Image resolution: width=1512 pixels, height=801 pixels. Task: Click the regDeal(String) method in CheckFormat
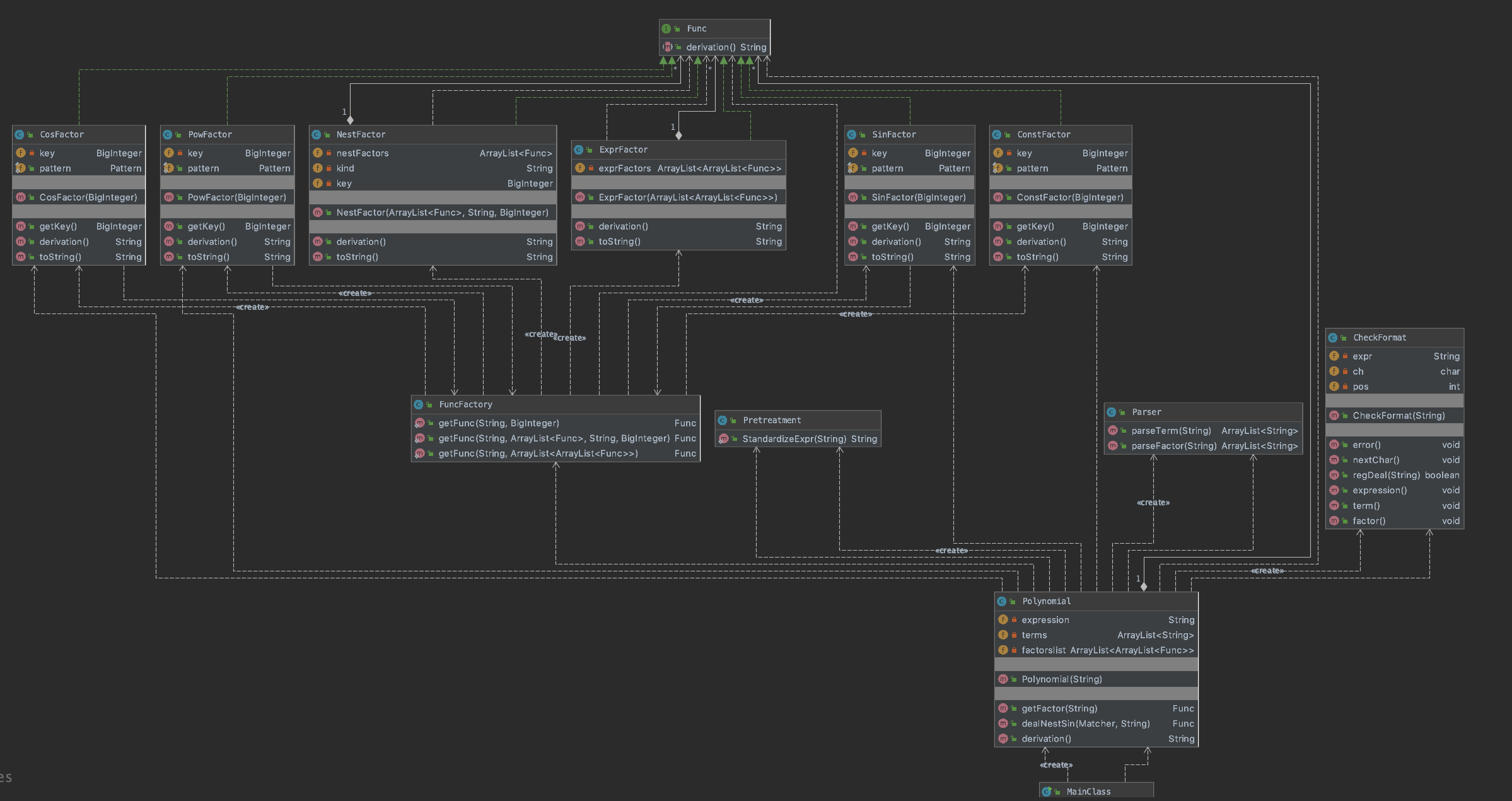[1386, 475]
